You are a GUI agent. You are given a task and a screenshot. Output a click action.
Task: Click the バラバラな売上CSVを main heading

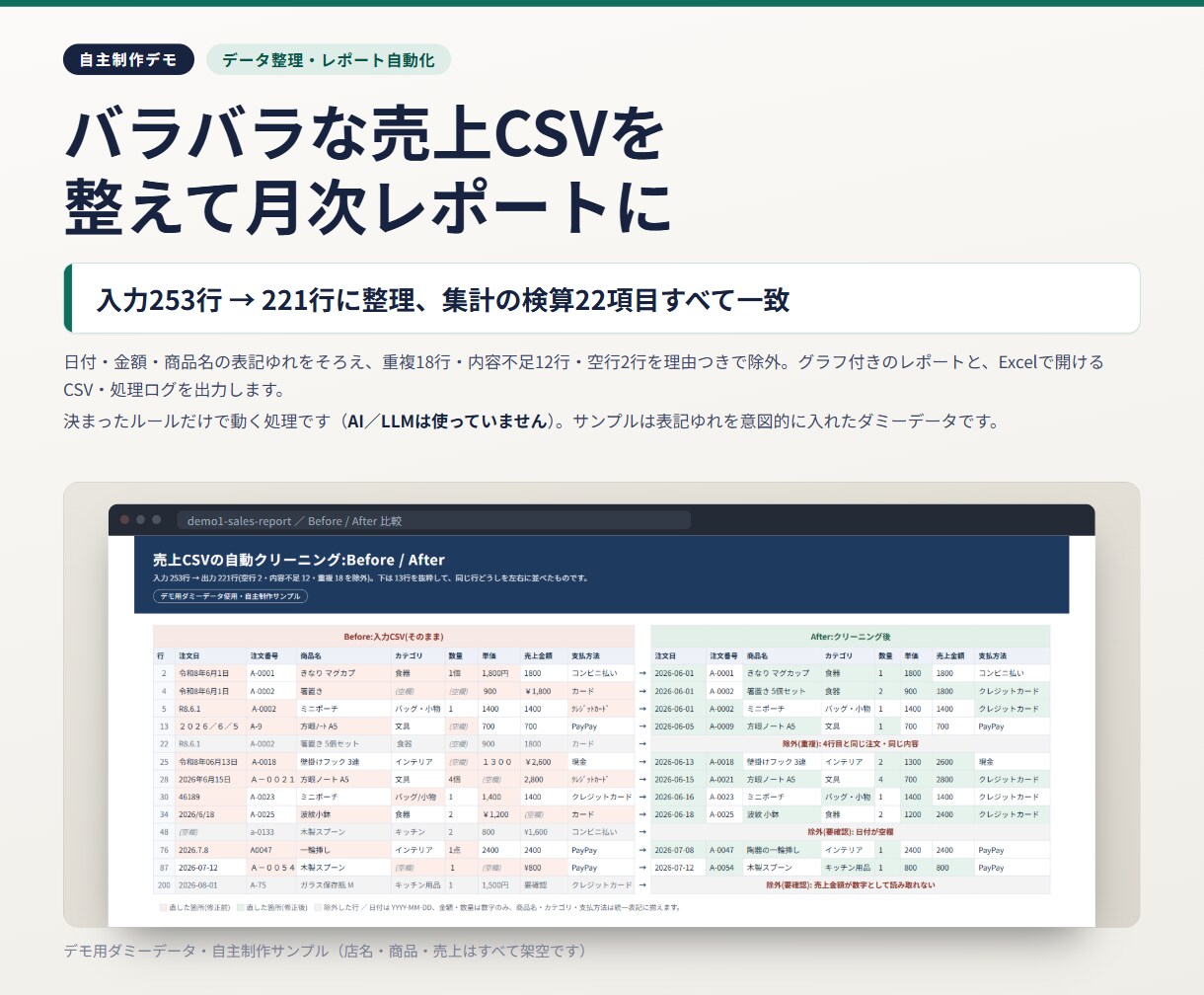tap(365, 133)
